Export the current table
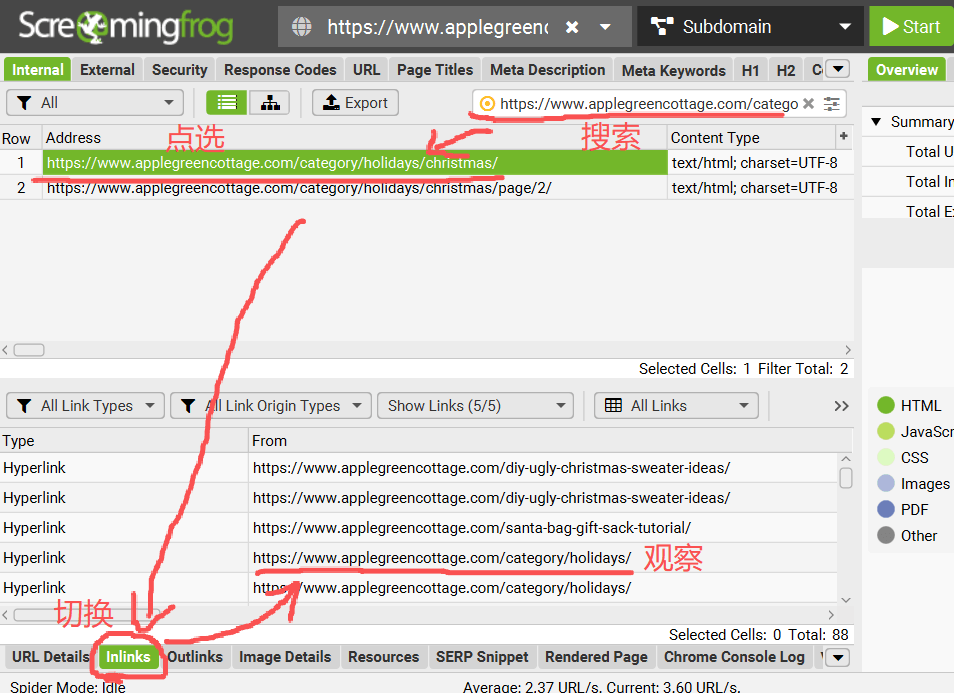Viewport: 954px width, 693px height. [x=355, y=103]
